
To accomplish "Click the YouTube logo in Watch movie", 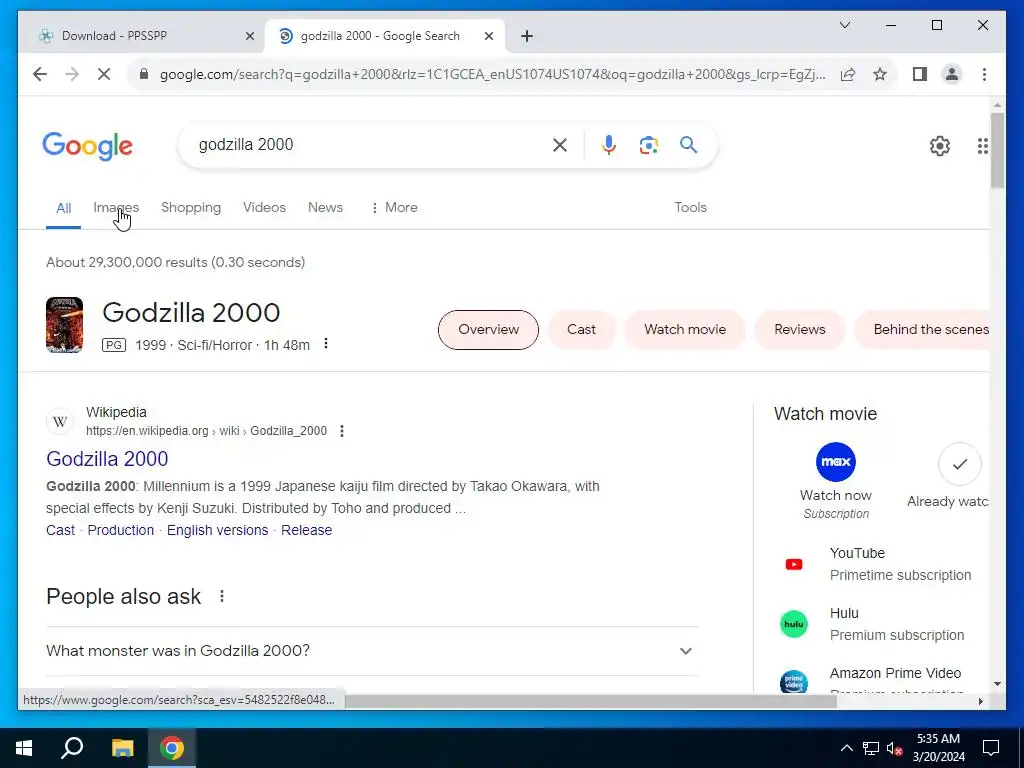I will tap(793, 564).
